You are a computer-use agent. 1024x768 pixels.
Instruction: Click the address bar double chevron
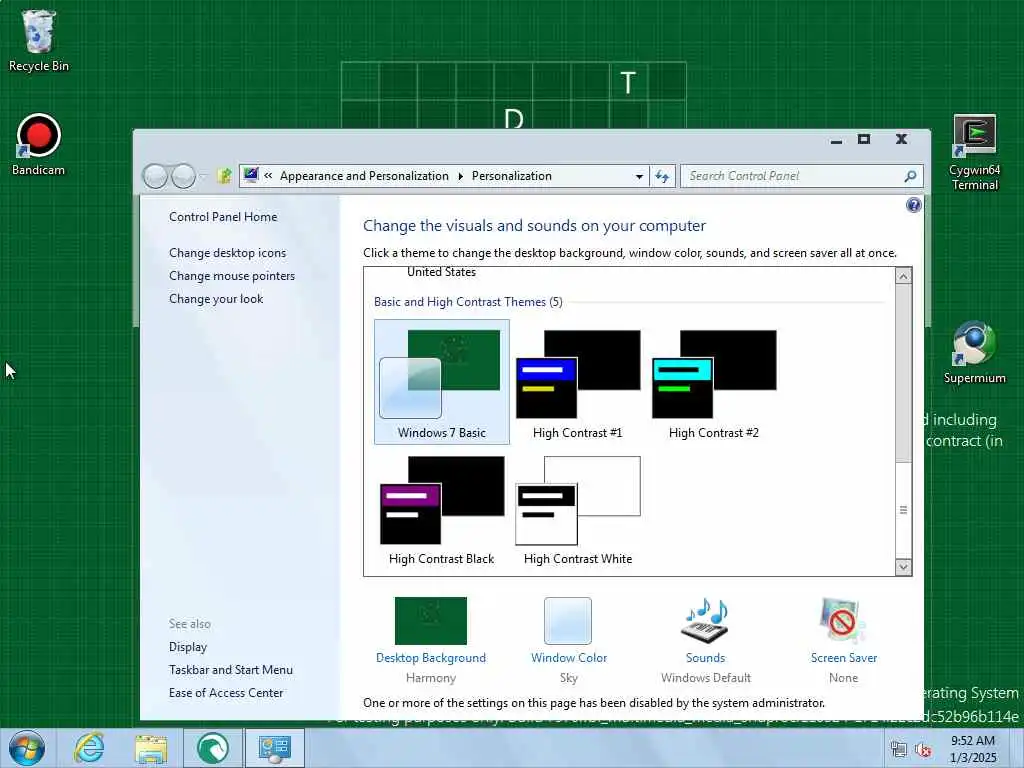click(x=268, y=176)
